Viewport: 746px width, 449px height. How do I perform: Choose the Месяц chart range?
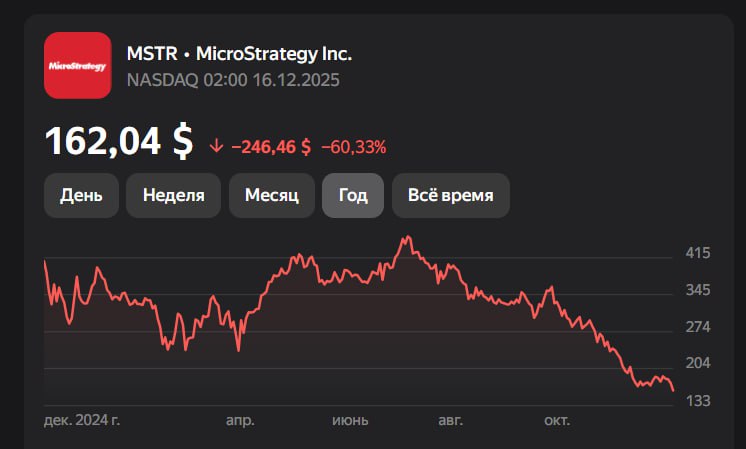pos(272,195)
